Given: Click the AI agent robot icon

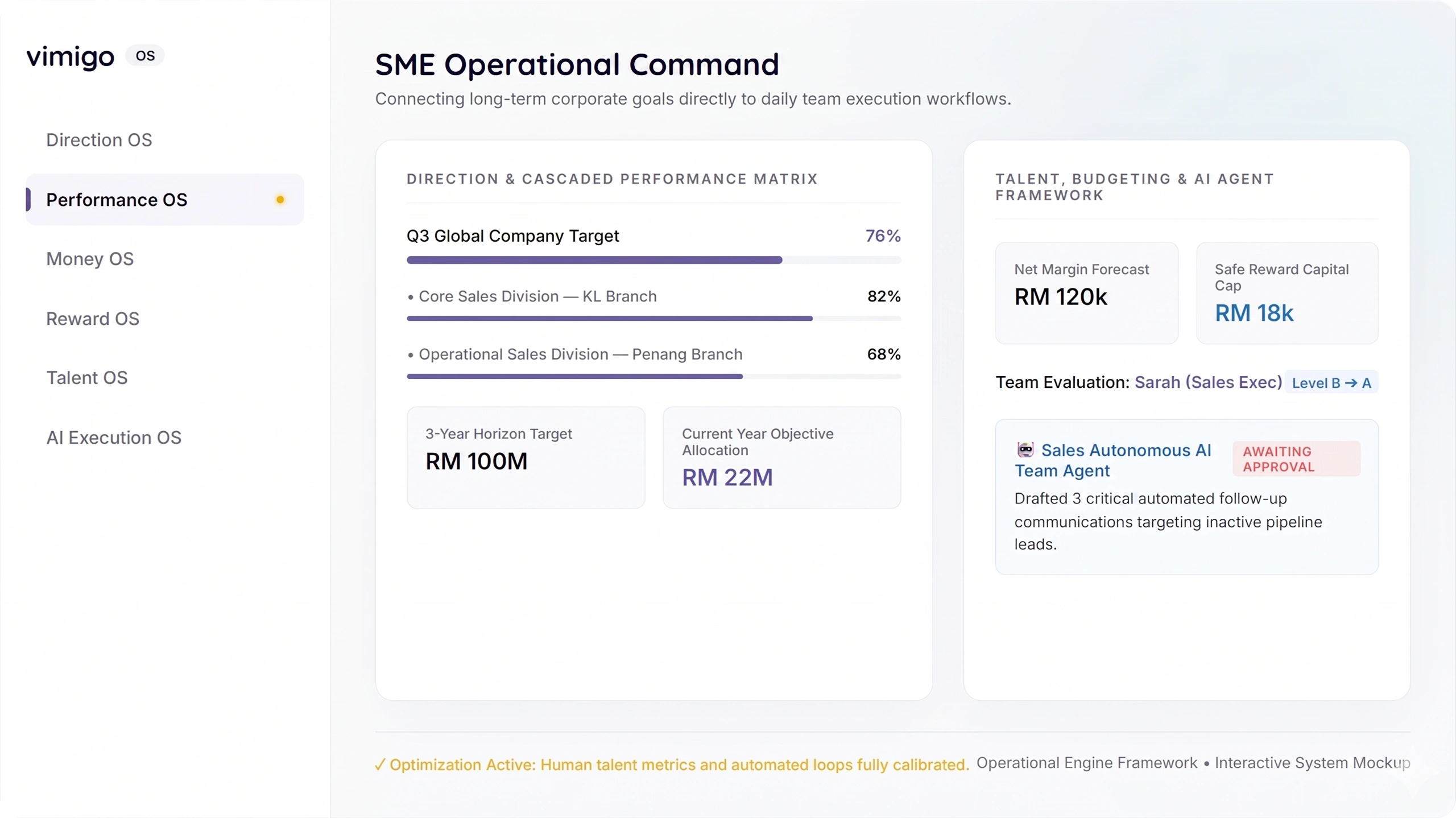Looking at the screenshot, I should tap(1025, 450).
